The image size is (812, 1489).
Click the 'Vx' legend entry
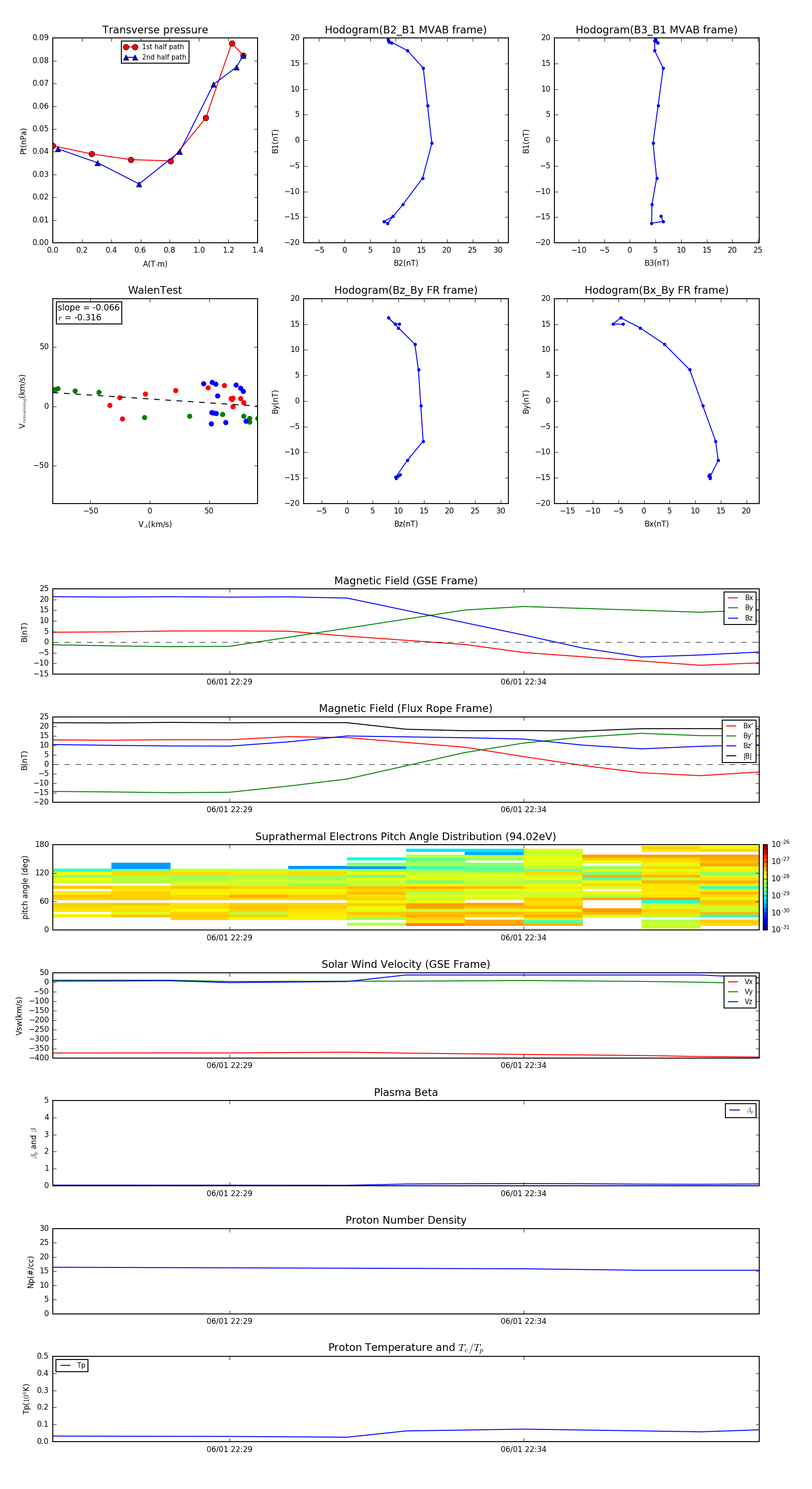point(741,981)
